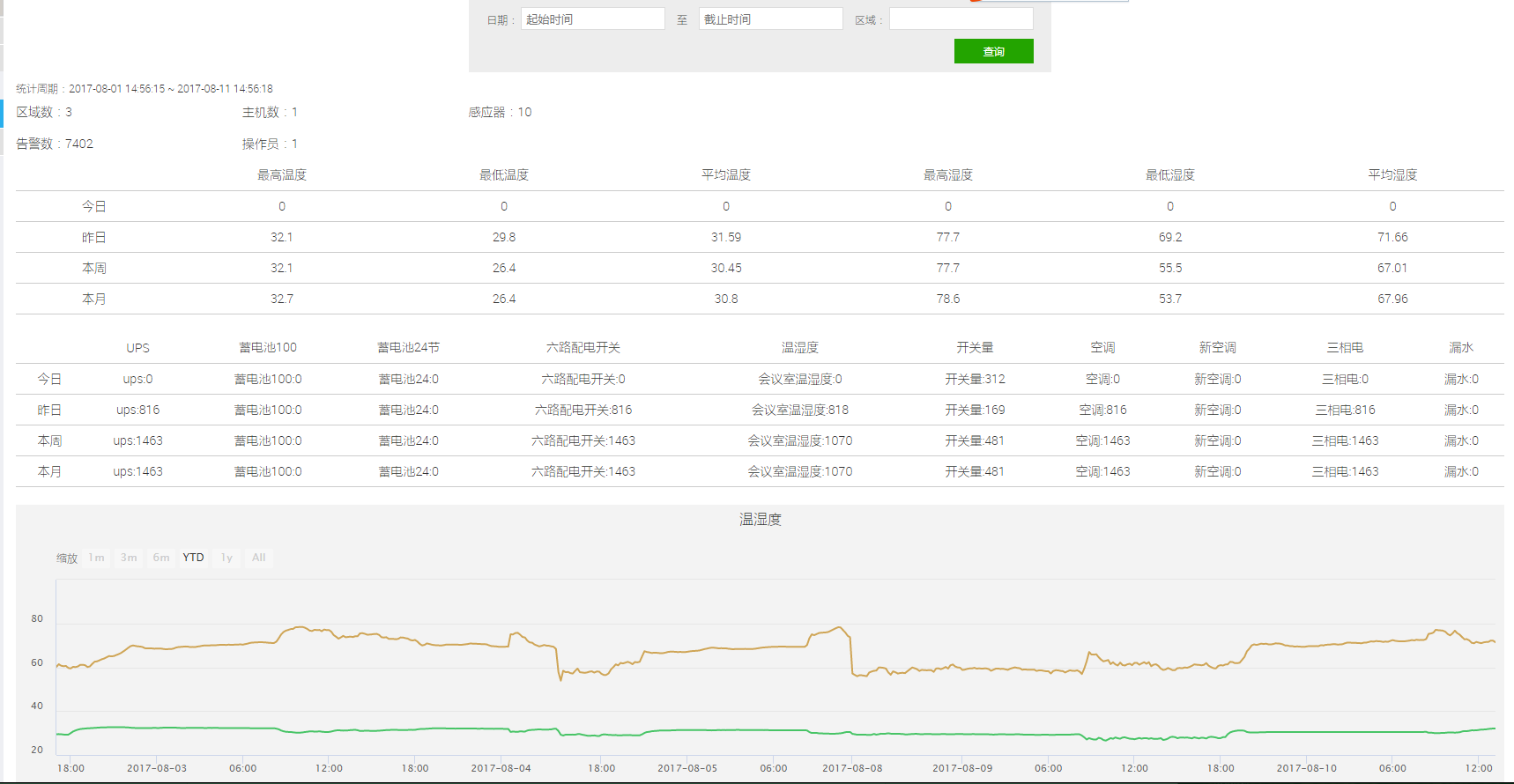Click the UPS column header
The height and width of the screenshot is (784, 1514).
tap(137, 348)
